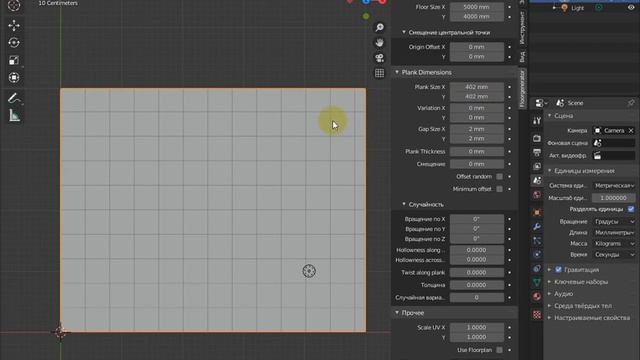
Task: Open the Вращение Градусы dropdown
Action: click(x=613, y=221)
